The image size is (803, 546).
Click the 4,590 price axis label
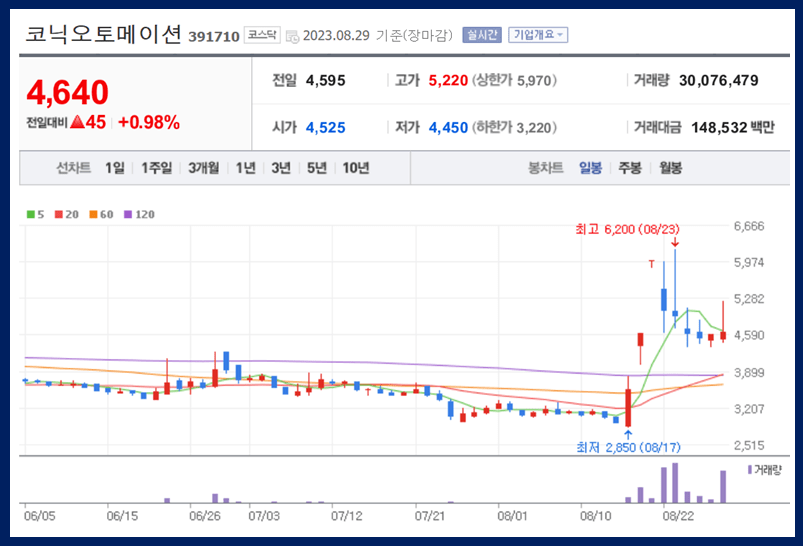coord(749,335)
